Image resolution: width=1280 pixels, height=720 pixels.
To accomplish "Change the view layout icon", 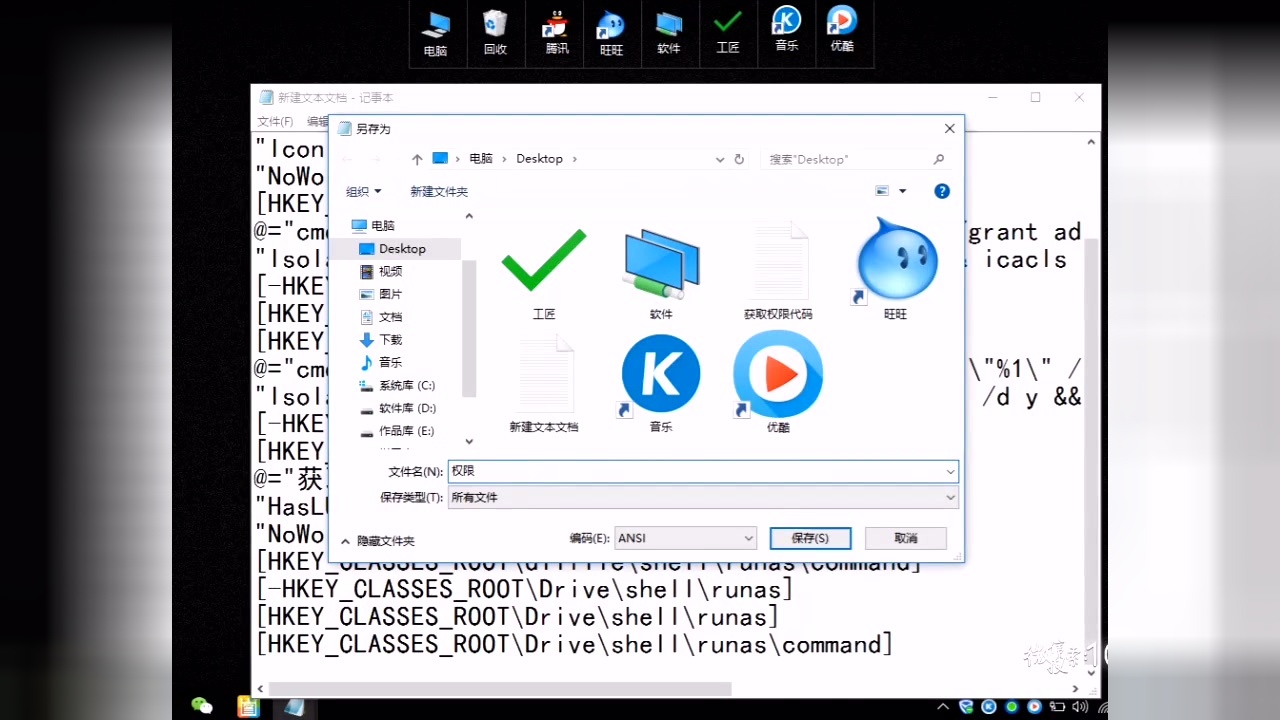I will coord(882,191).
